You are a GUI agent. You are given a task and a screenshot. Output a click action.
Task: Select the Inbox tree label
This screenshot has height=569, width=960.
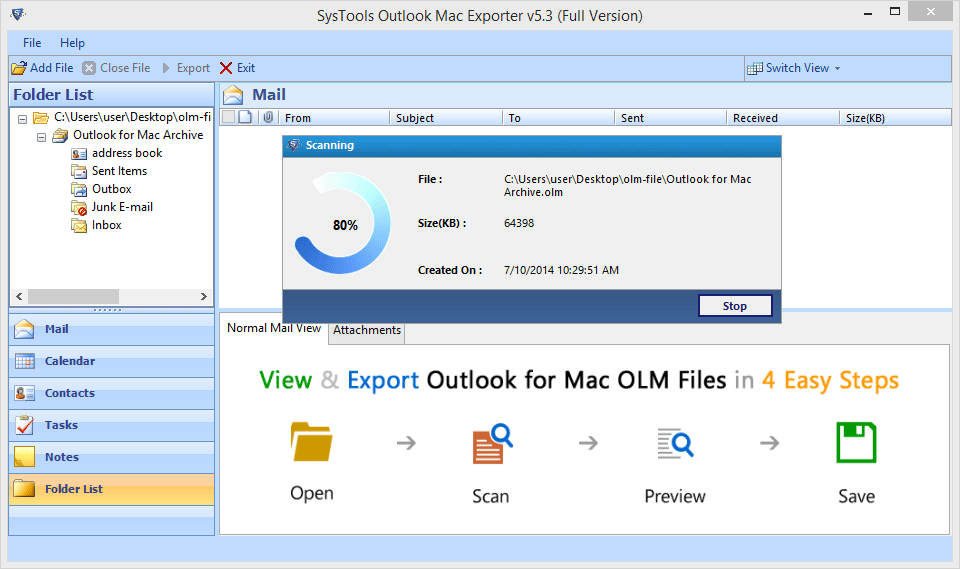coord(107,225)
